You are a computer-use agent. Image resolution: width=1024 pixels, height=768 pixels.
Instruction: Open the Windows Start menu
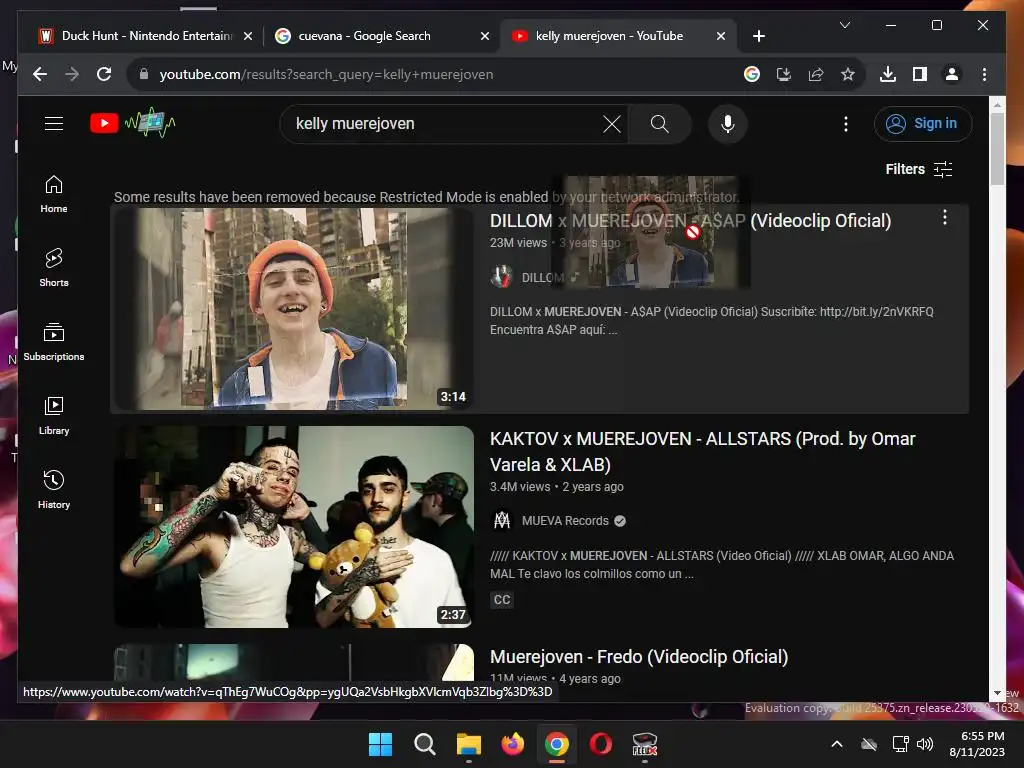tap(380, 744)
